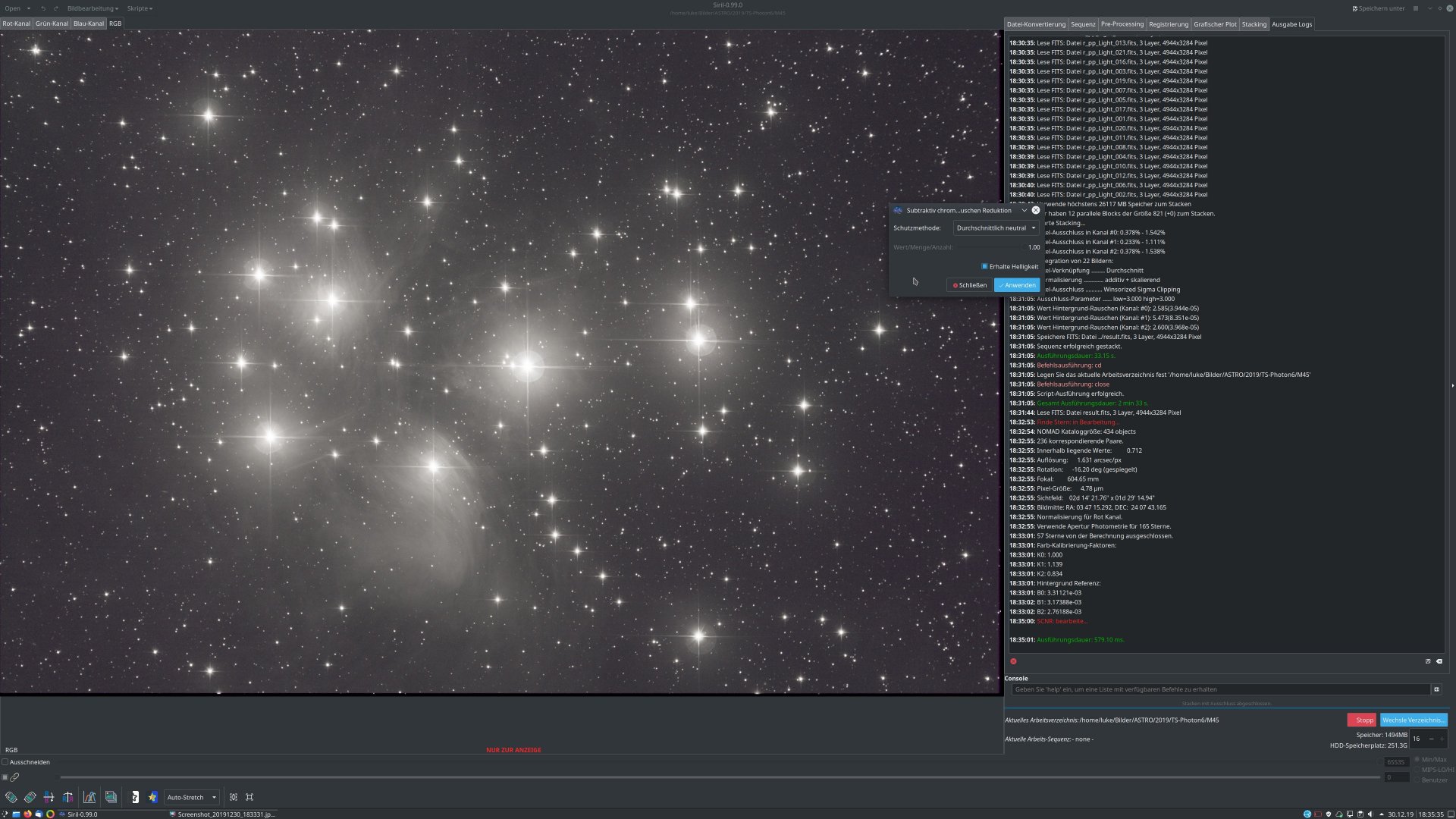
Task: Open the Sequenz tab
Action: pos(1083,24)
